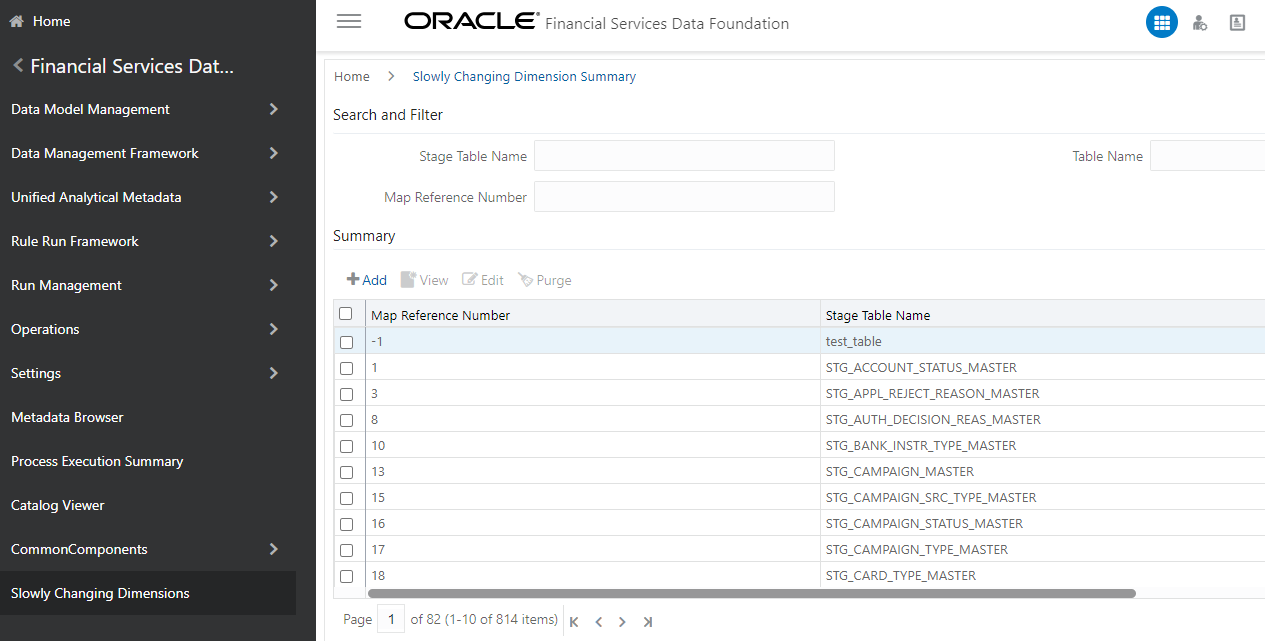Click the Add plus icon button

[x=367, y=280]
